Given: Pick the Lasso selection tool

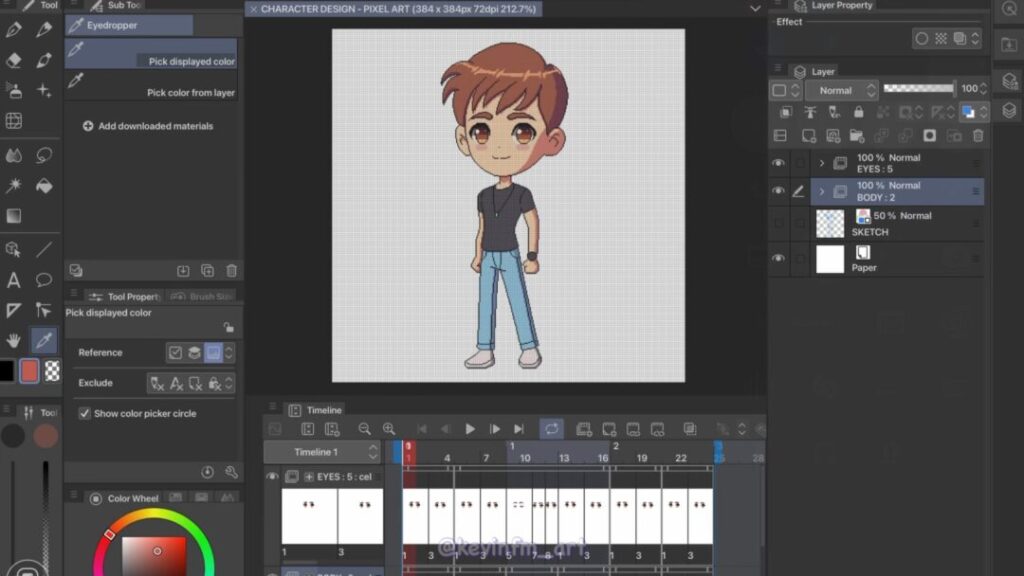Looking at the screenshot, I should click(x=44, y=155).
